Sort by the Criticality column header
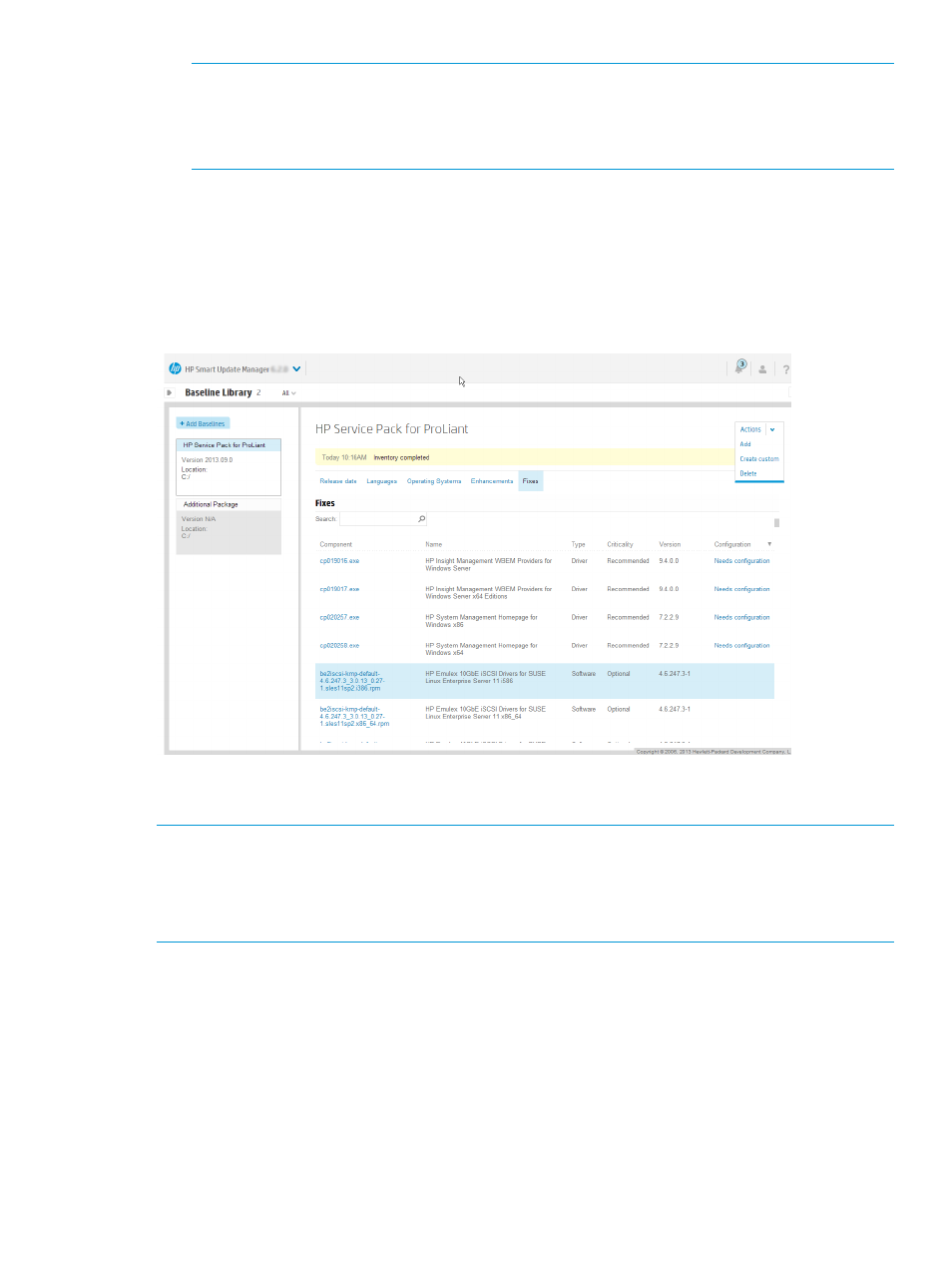Screen dimensions: 952x1268 tap(621, 545)
